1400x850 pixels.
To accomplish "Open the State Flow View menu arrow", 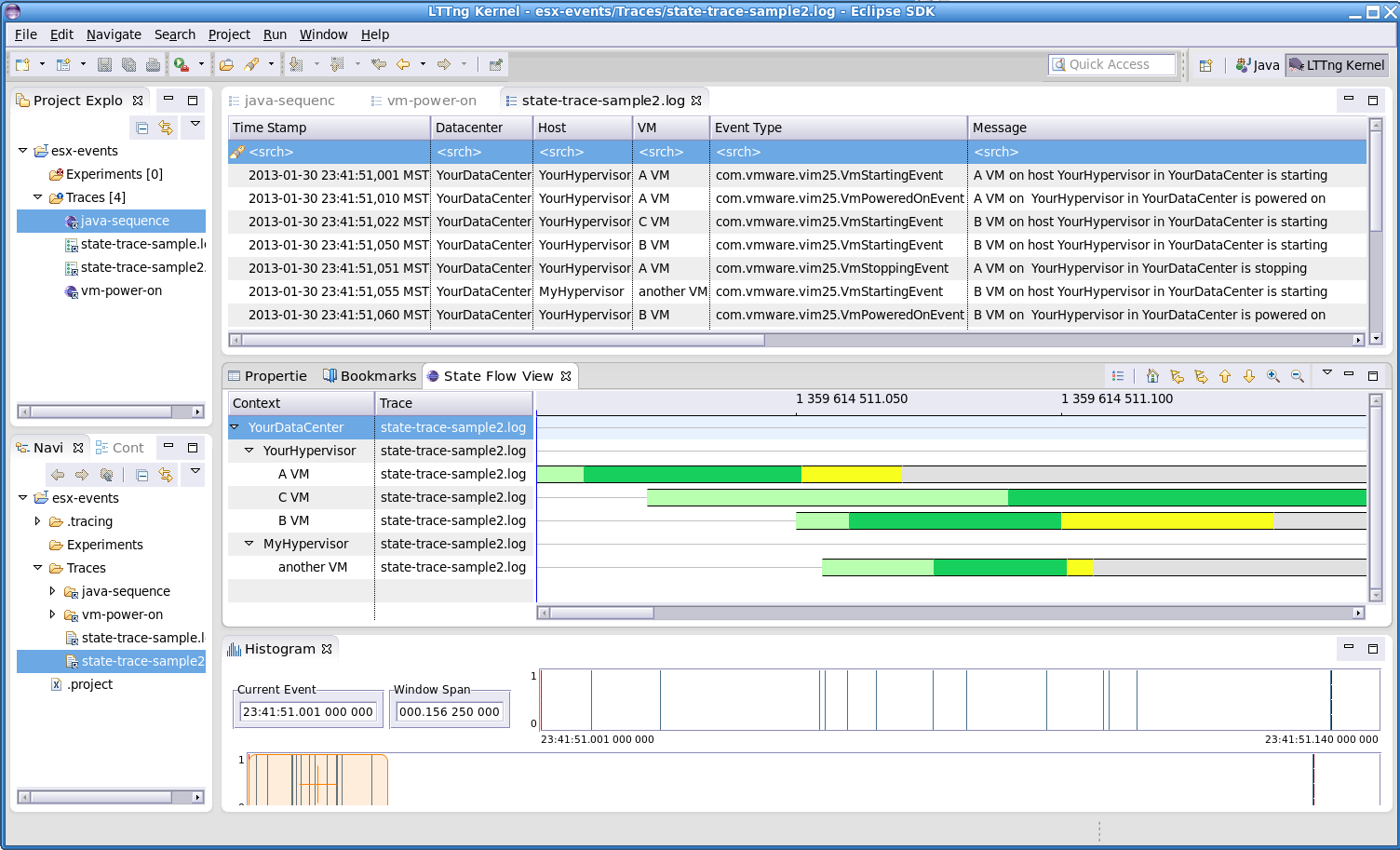I will (1327, 372).
